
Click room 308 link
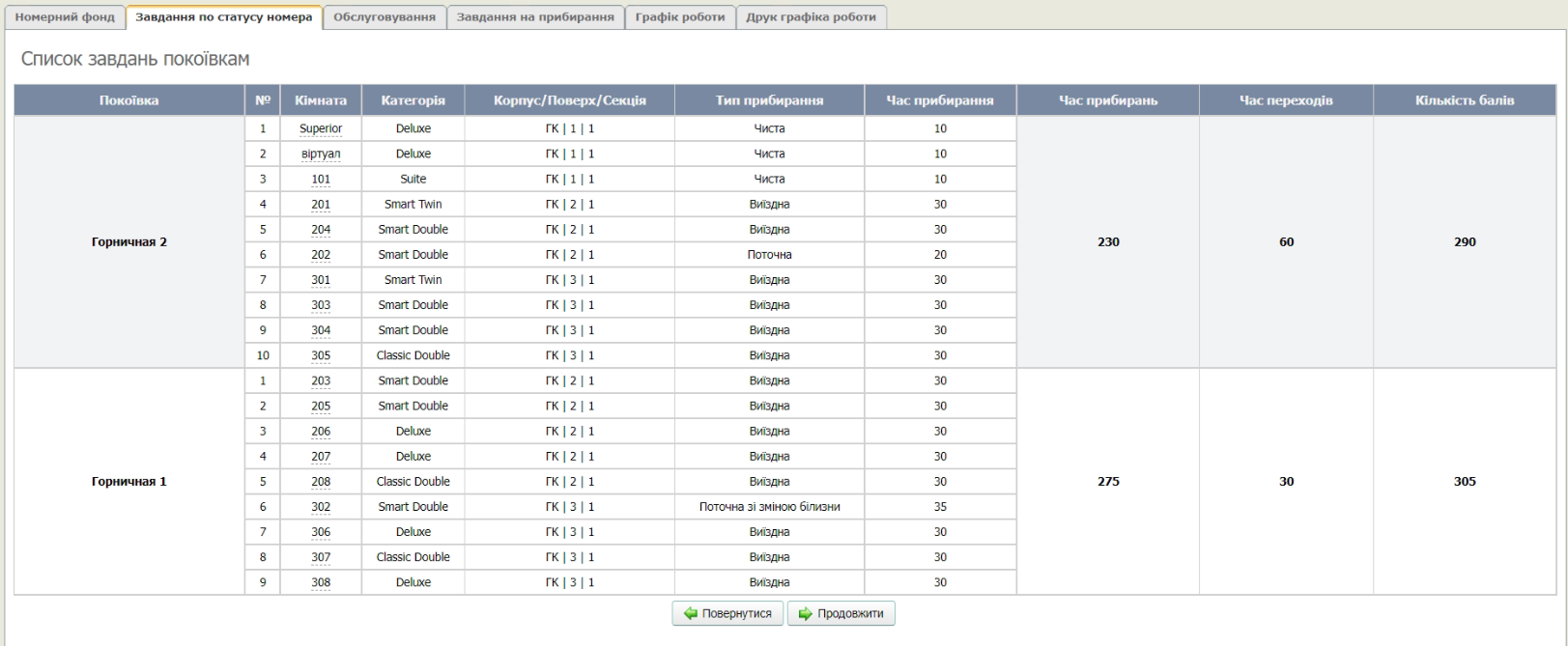[x=321, y=582]
